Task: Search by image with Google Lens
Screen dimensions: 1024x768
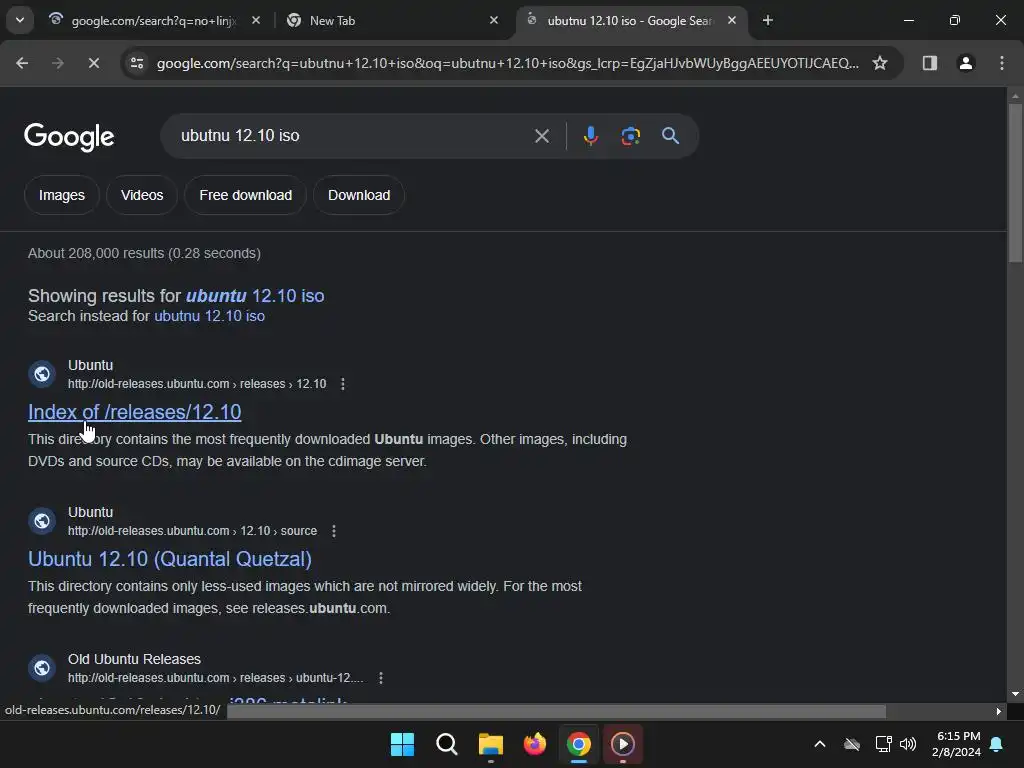Action: pyautogui.click(x=630, y=136)
